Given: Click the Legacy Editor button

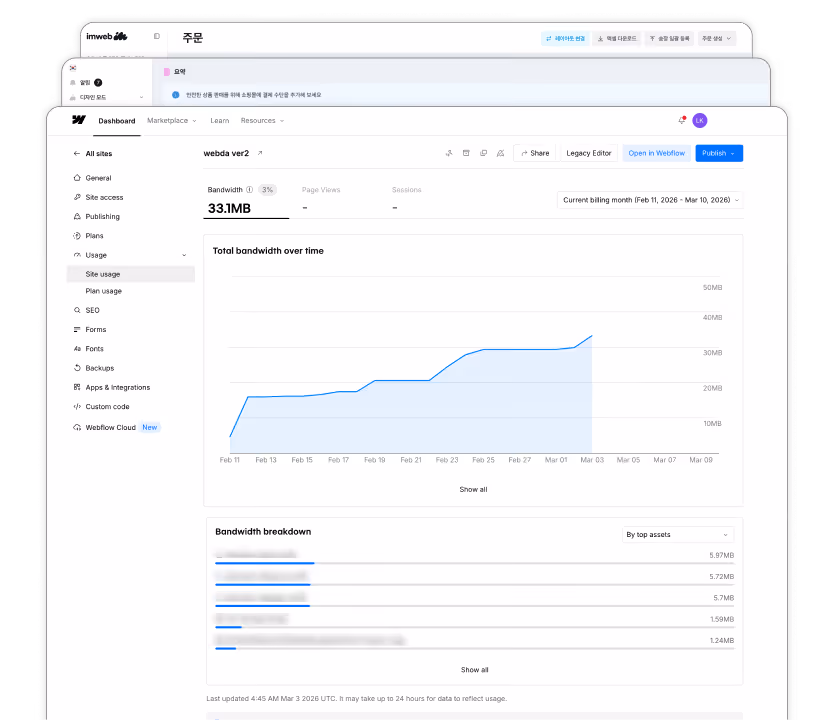Looking at the screenshot, I should click(589, 153).
